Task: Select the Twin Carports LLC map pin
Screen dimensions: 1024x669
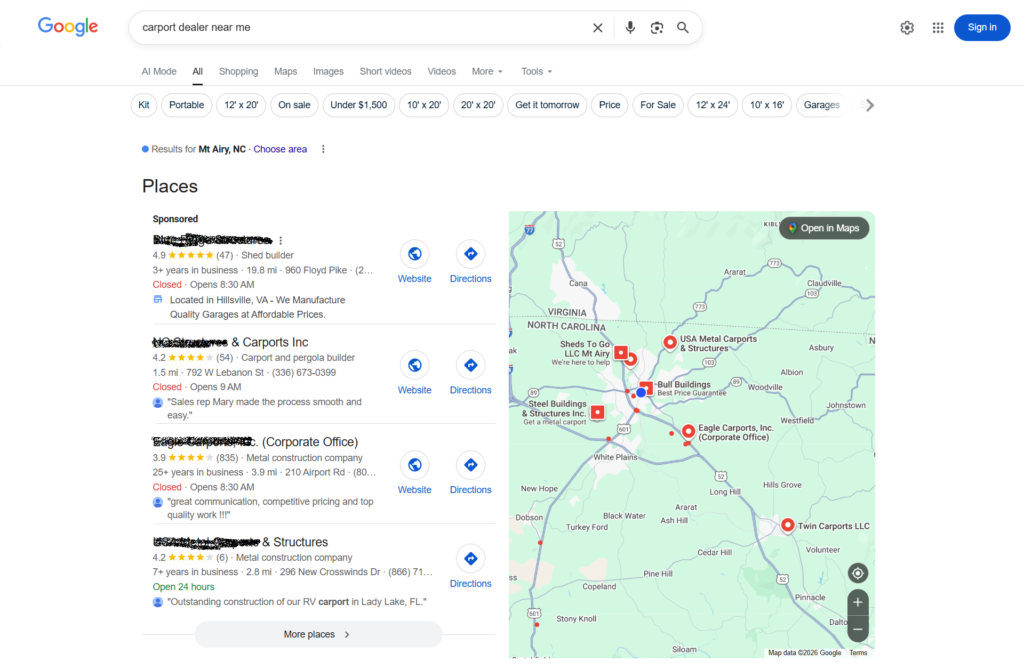Action: tap(787, 524)
